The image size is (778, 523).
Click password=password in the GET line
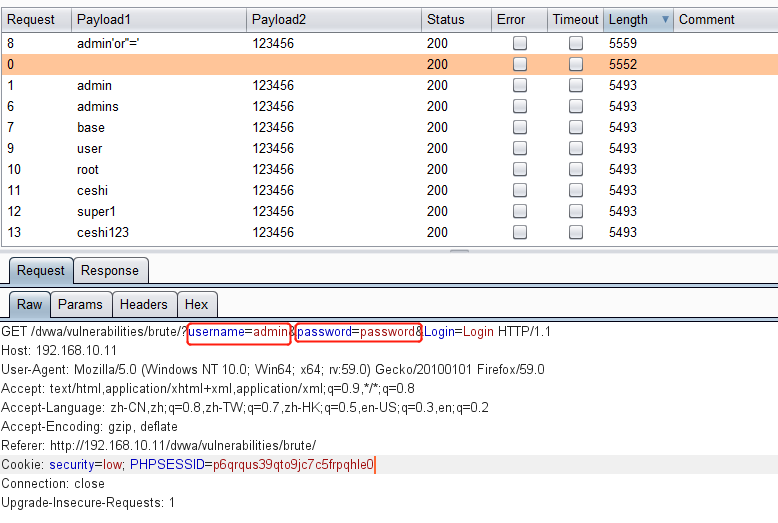(x=356, y=331)
